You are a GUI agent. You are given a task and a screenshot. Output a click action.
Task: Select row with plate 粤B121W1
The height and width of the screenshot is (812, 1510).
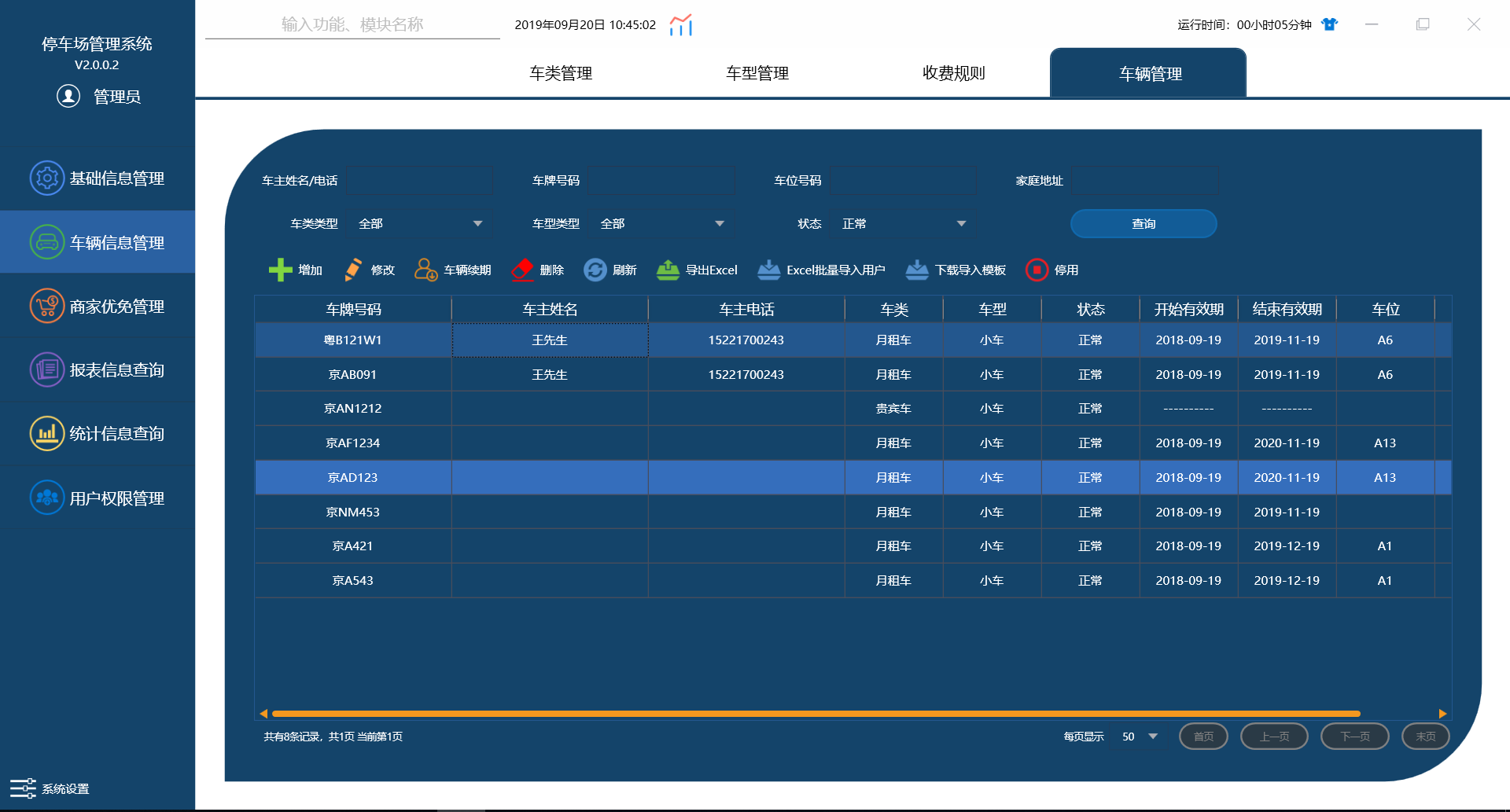click(x=853, y=340)
